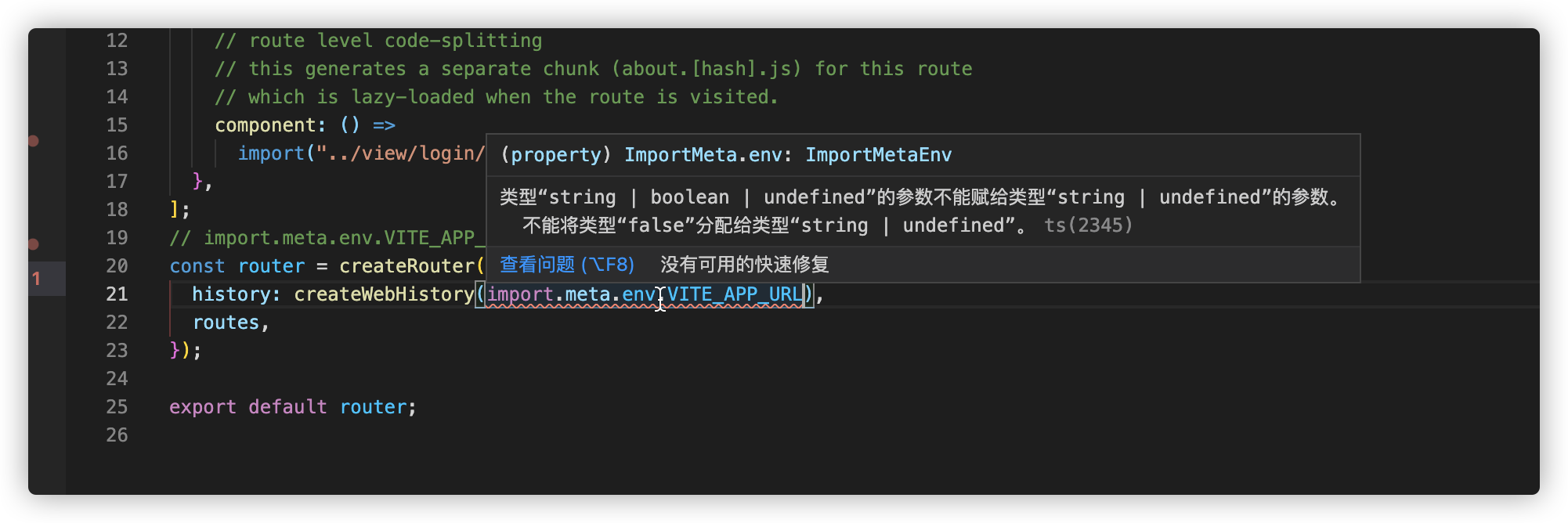This screenshot has height=523, width=1568.
Task: Click the red error count 1 marker
Action: coord(36,278)
